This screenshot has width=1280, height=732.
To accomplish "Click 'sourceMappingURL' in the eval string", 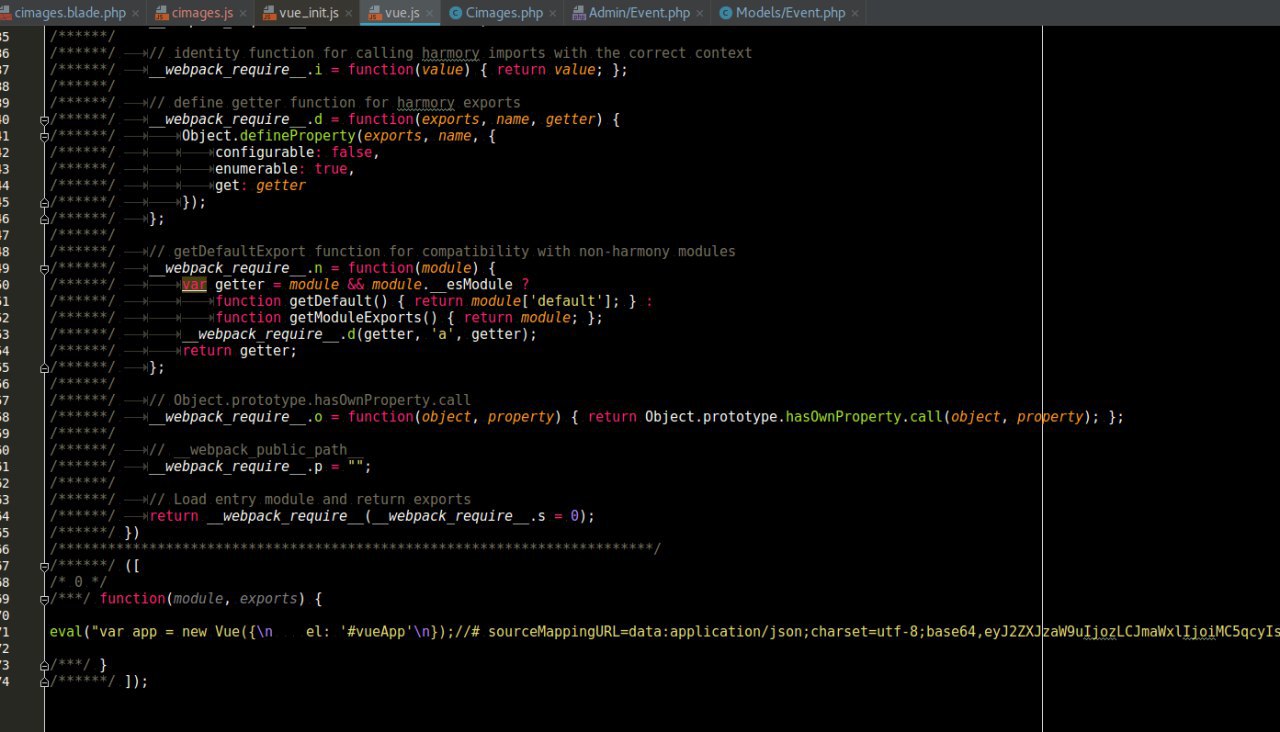I will coord(554,631).
